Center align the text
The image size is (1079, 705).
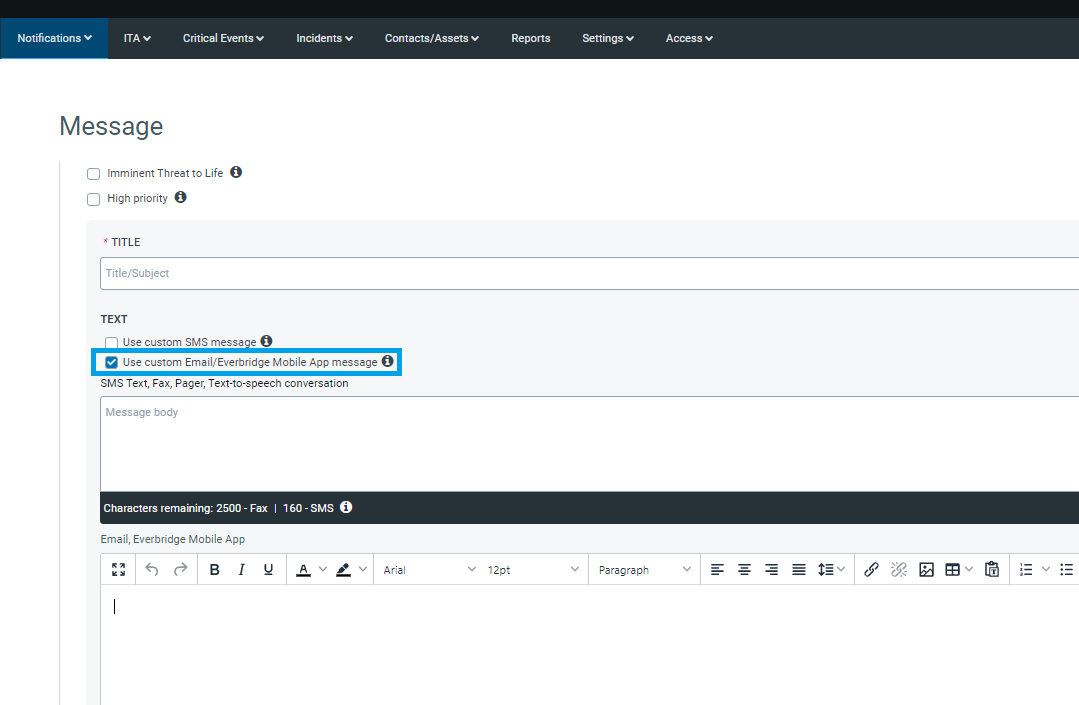coord(744,570)
